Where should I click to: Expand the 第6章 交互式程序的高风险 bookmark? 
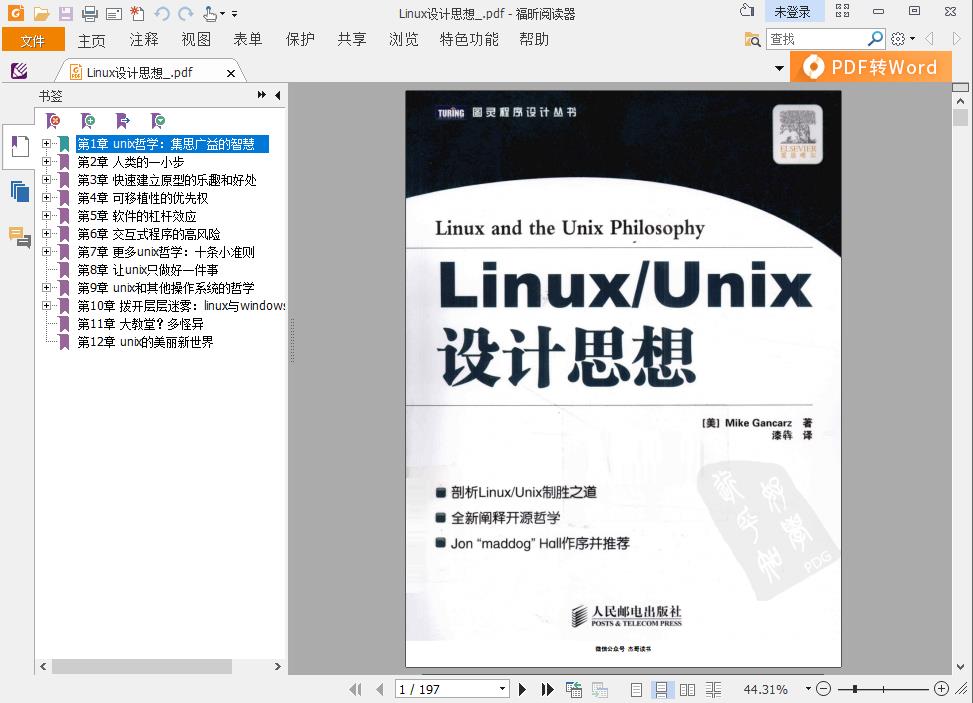tap(46, 233)
